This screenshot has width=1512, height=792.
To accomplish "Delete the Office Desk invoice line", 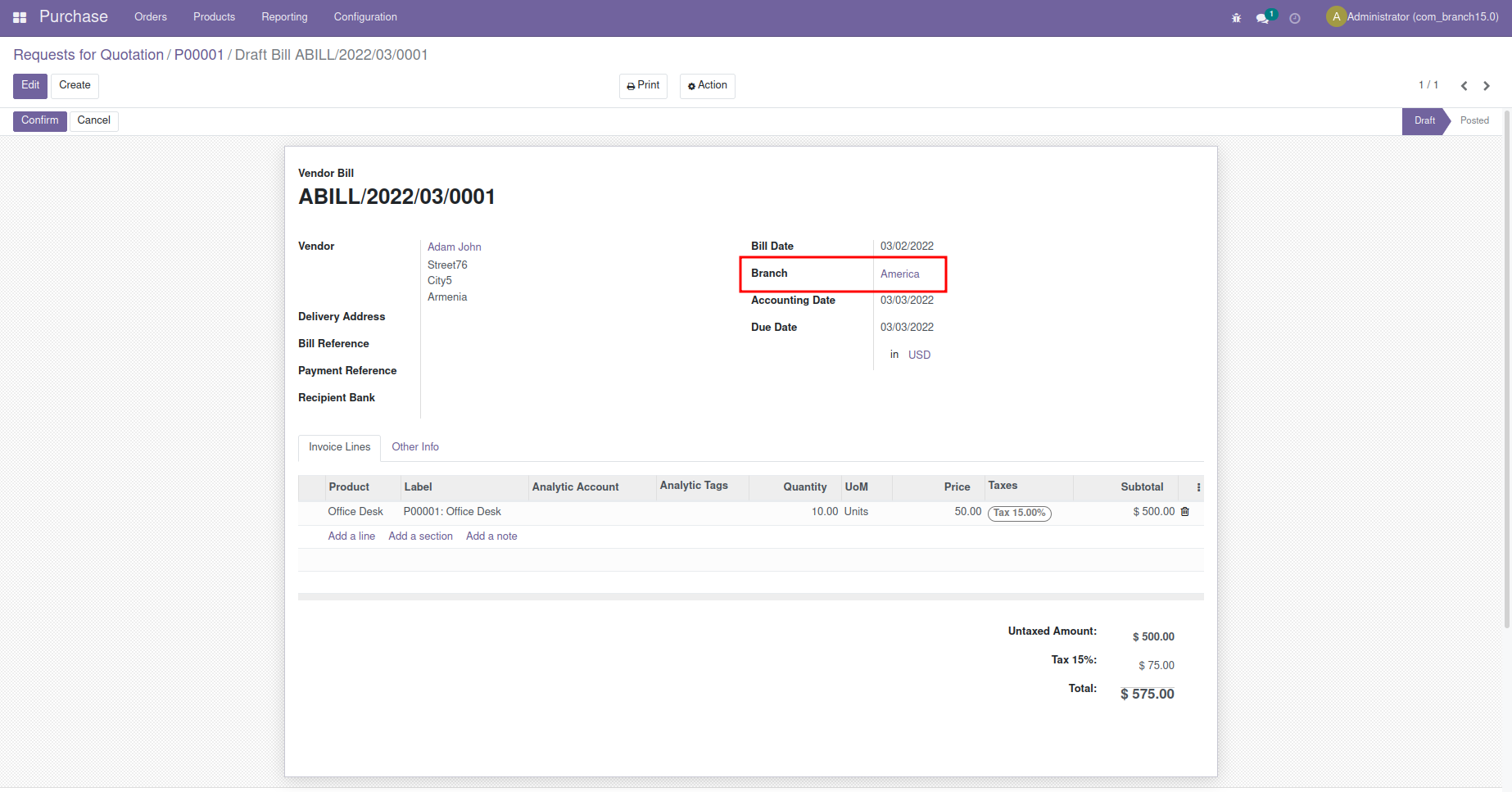I will click(1184, 512).
